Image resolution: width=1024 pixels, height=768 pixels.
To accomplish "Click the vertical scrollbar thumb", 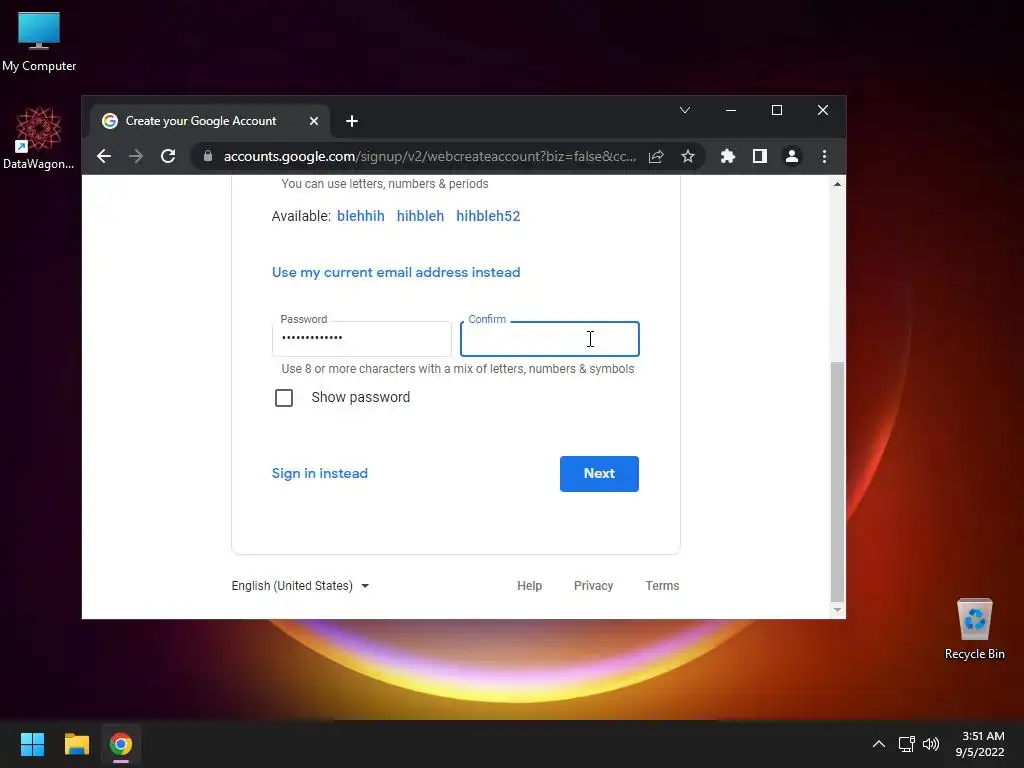I will click(x=837, y=481).
